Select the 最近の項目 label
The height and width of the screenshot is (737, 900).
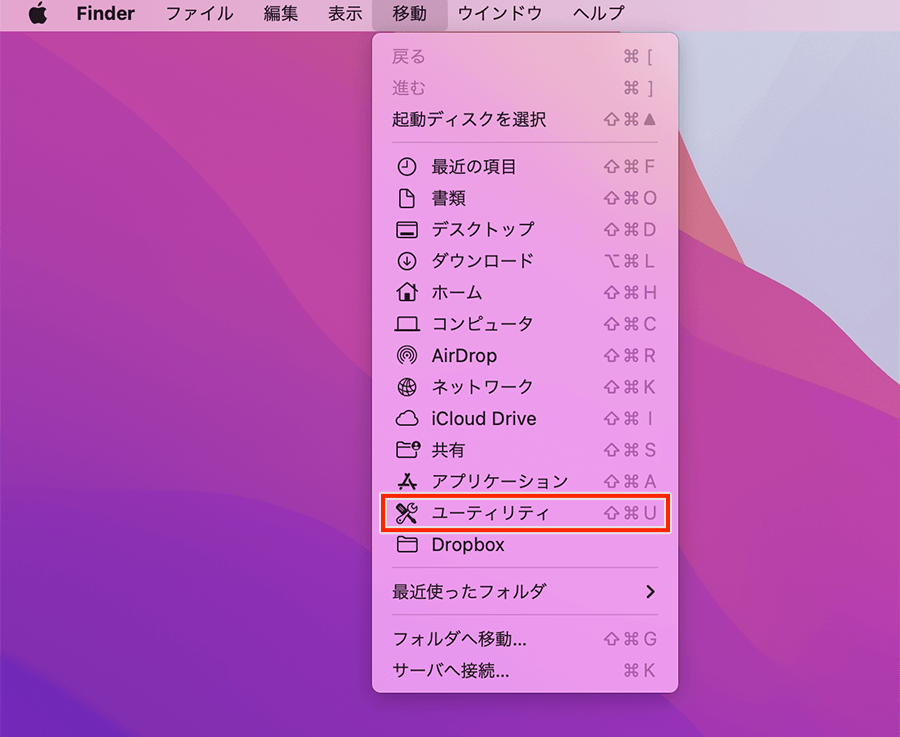click(474, 167)
